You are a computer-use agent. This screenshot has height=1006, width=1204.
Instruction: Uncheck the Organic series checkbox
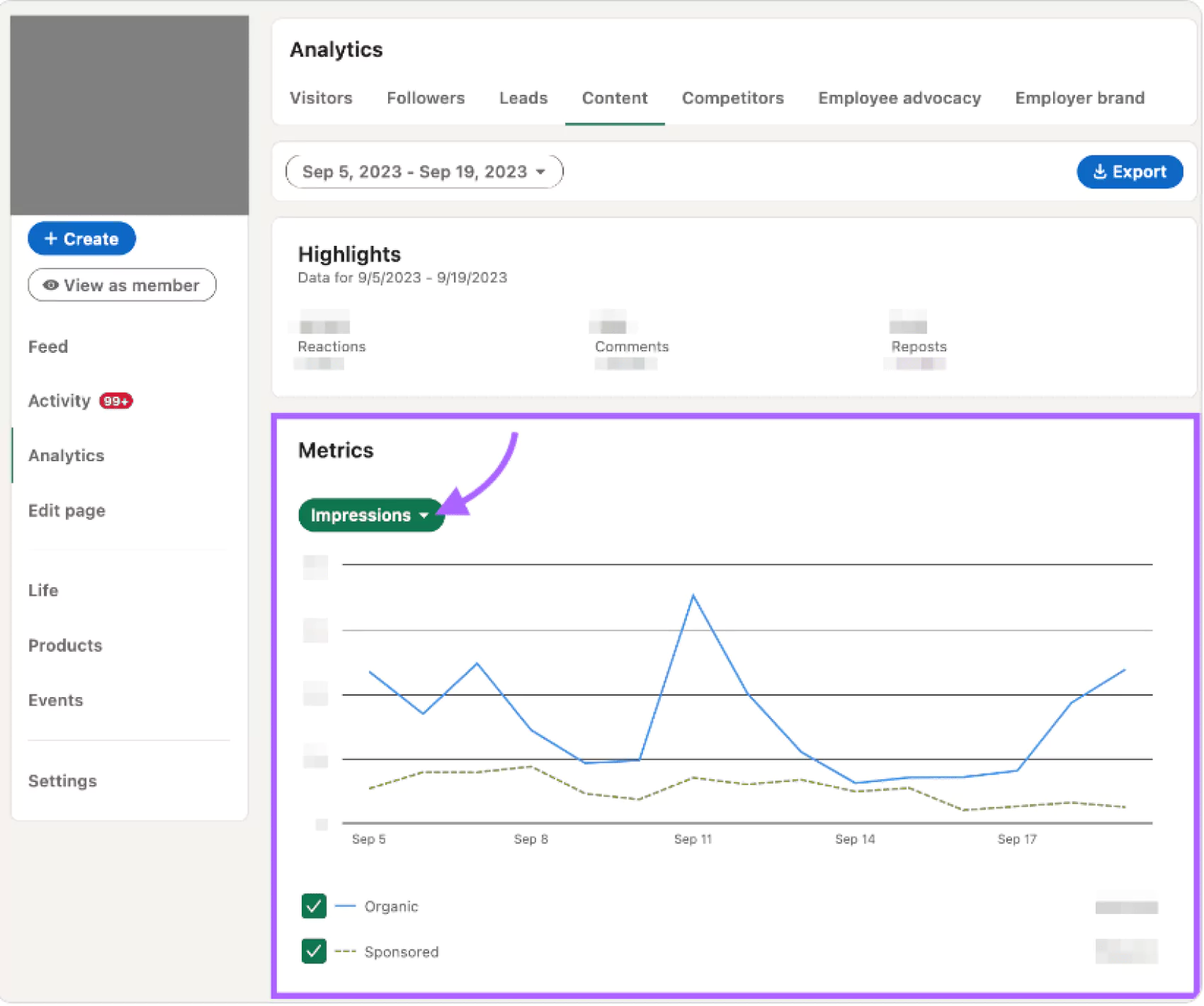point(314,906)
